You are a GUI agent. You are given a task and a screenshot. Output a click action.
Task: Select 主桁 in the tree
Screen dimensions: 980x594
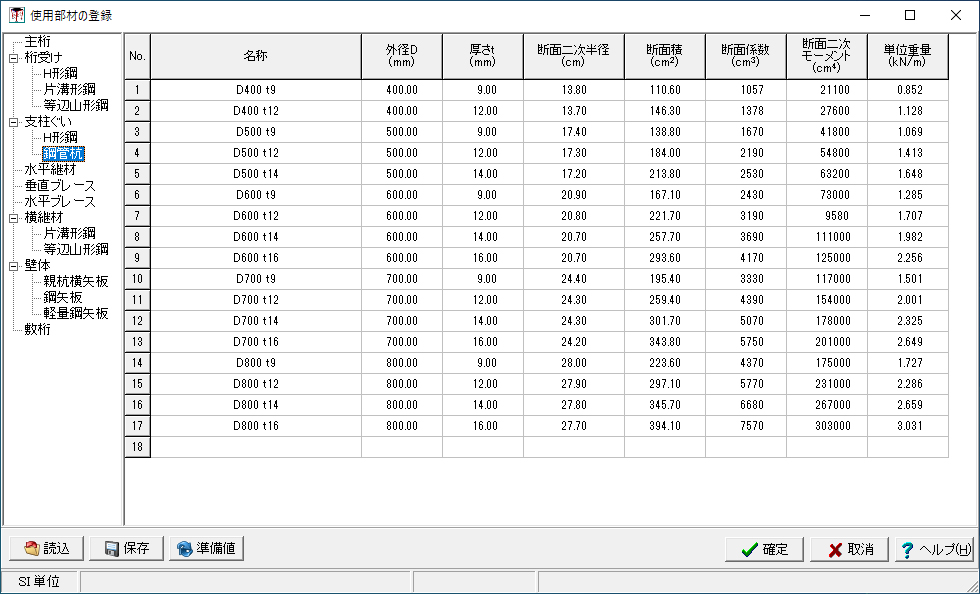click(x=38, y=42)
